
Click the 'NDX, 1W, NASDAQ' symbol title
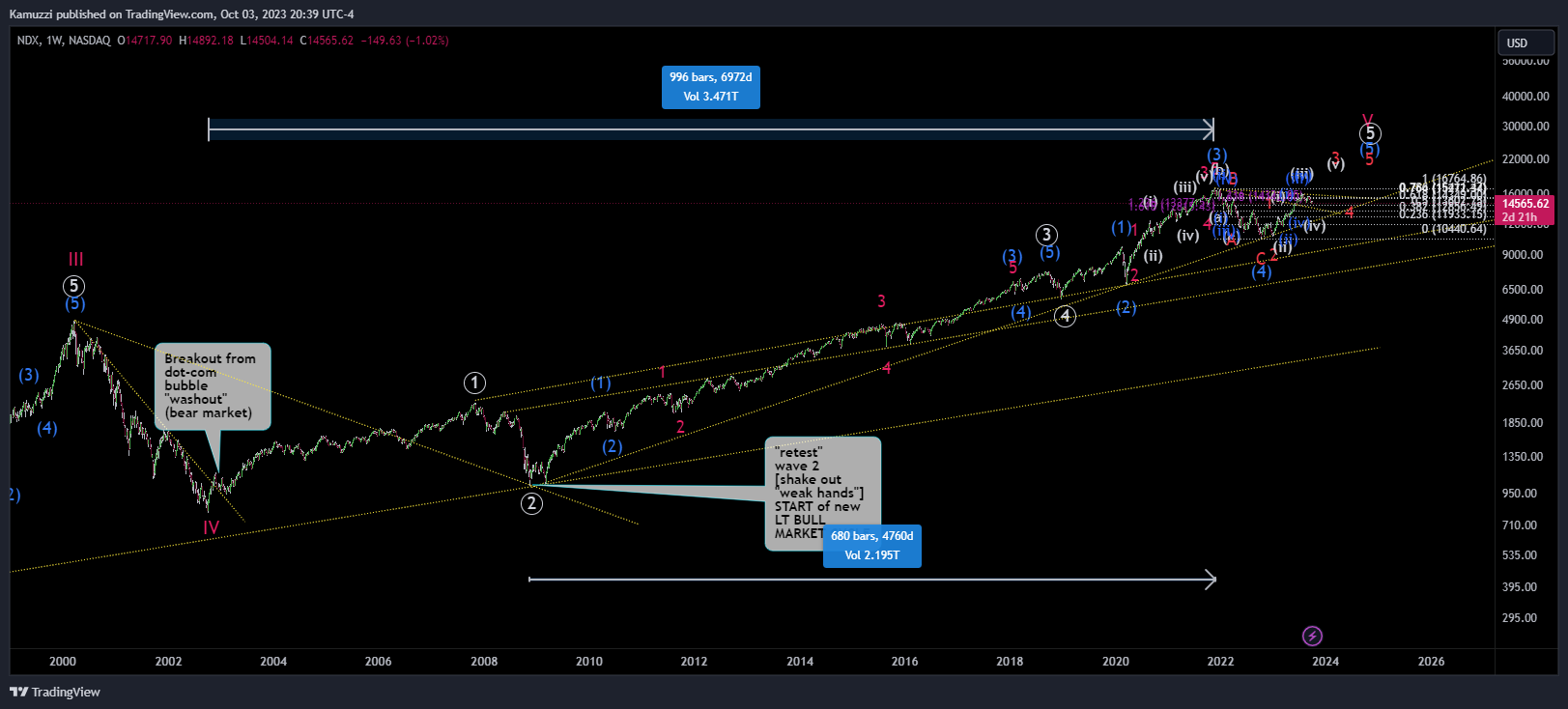tap(64, 41)
